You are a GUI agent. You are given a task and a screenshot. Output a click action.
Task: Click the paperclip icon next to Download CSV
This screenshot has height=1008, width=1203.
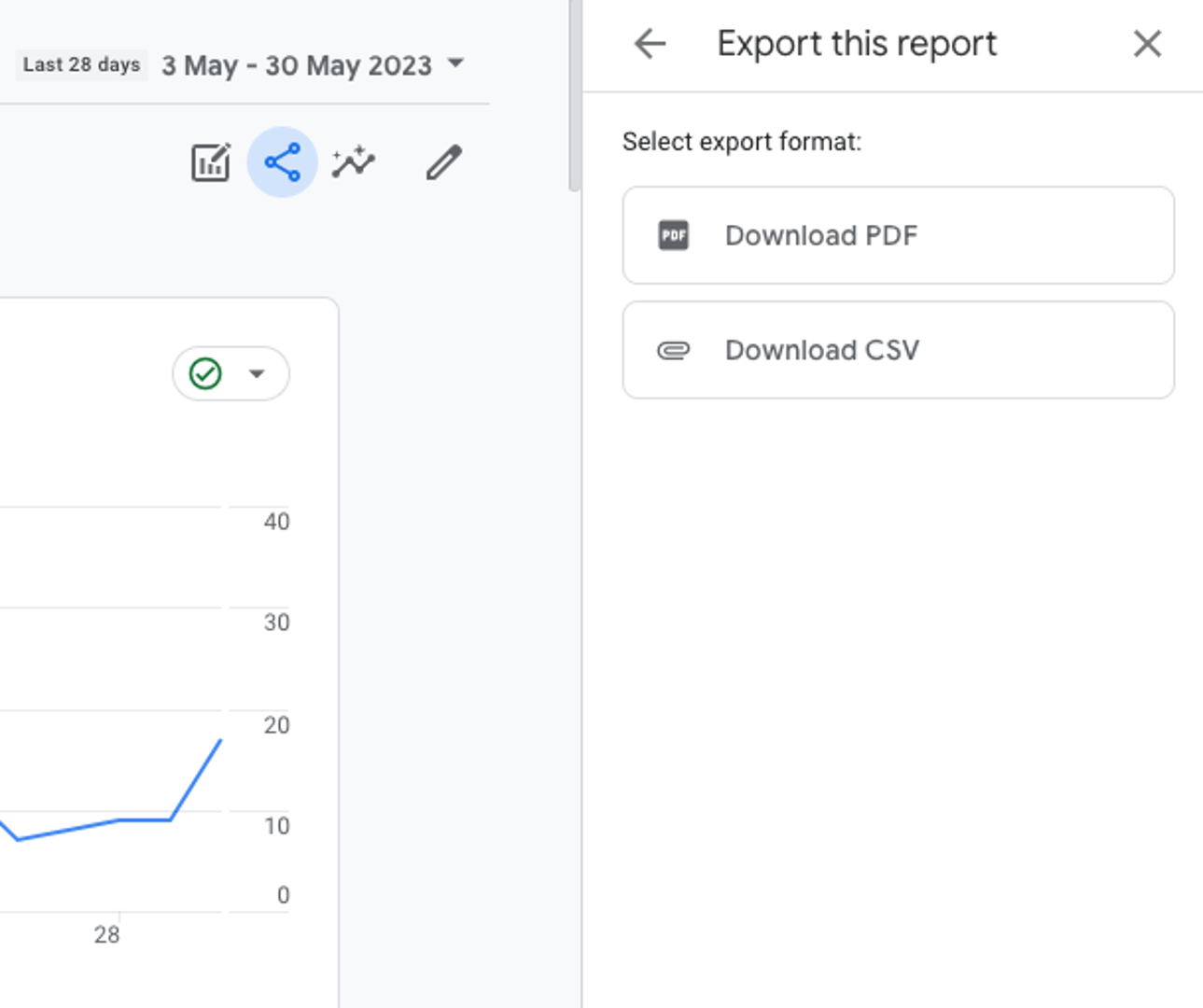(674, 350)
